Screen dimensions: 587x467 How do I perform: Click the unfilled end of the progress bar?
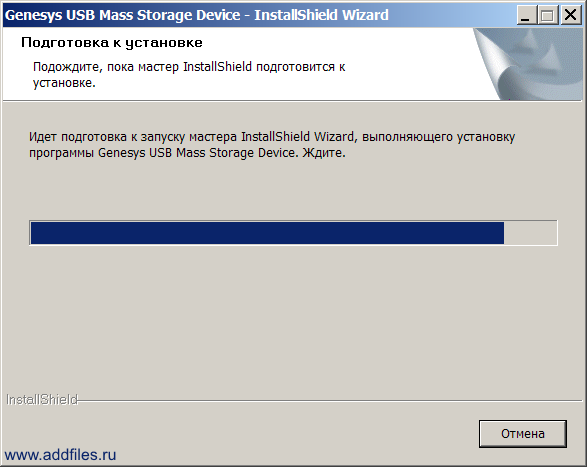click(530, 233)
